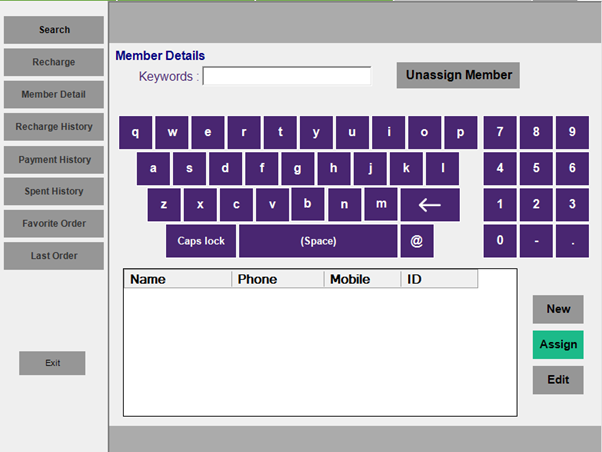The image size is (602, 452).
Task: Tap the q key
Action: (x=136, y=132)
